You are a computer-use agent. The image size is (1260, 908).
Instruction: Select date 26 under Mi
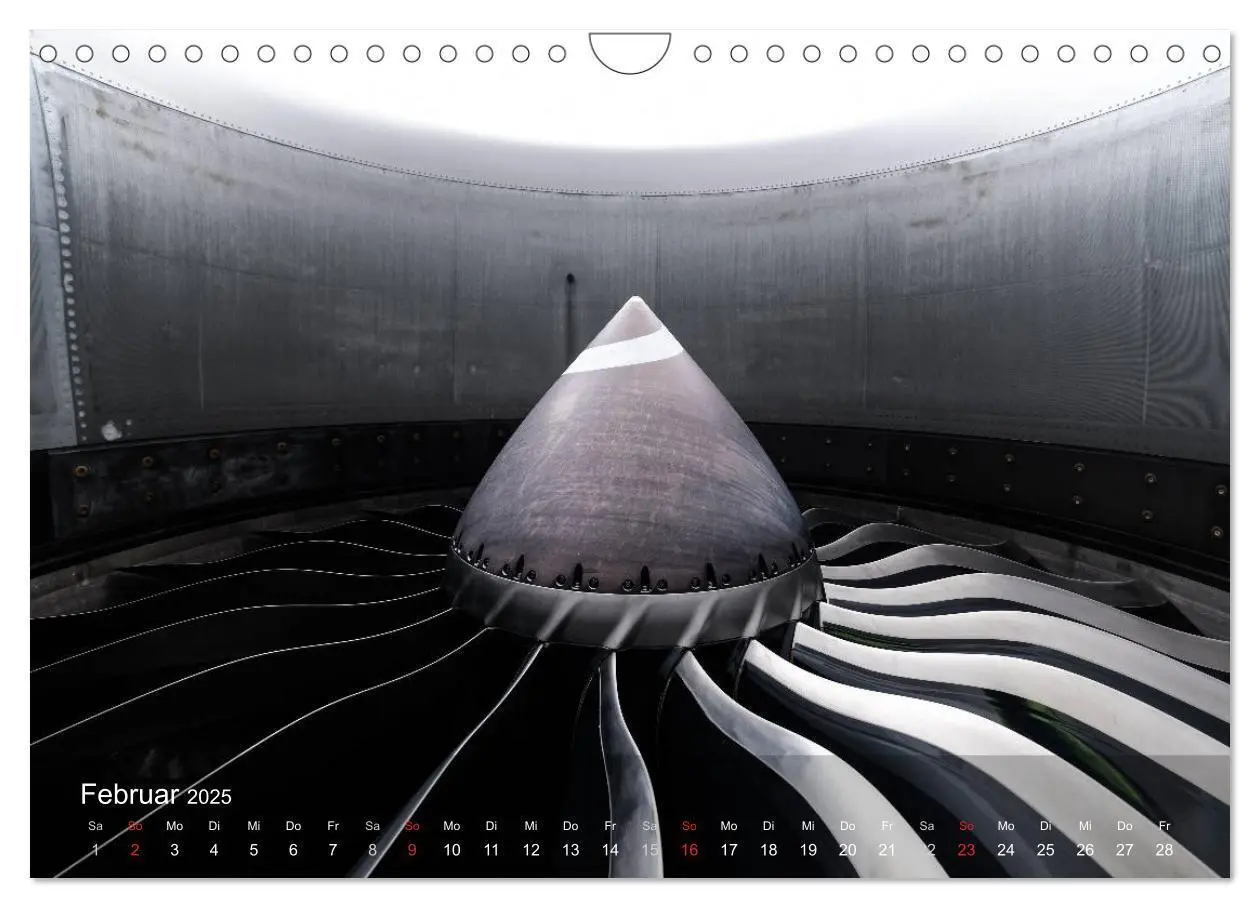[x=1085, y=850]
